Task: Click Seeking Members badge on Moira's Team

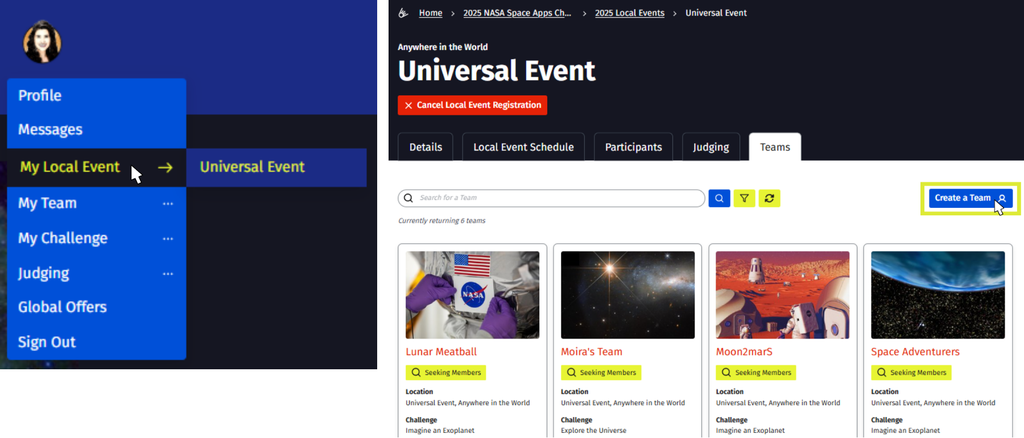Action: click(x=601, y=373)
